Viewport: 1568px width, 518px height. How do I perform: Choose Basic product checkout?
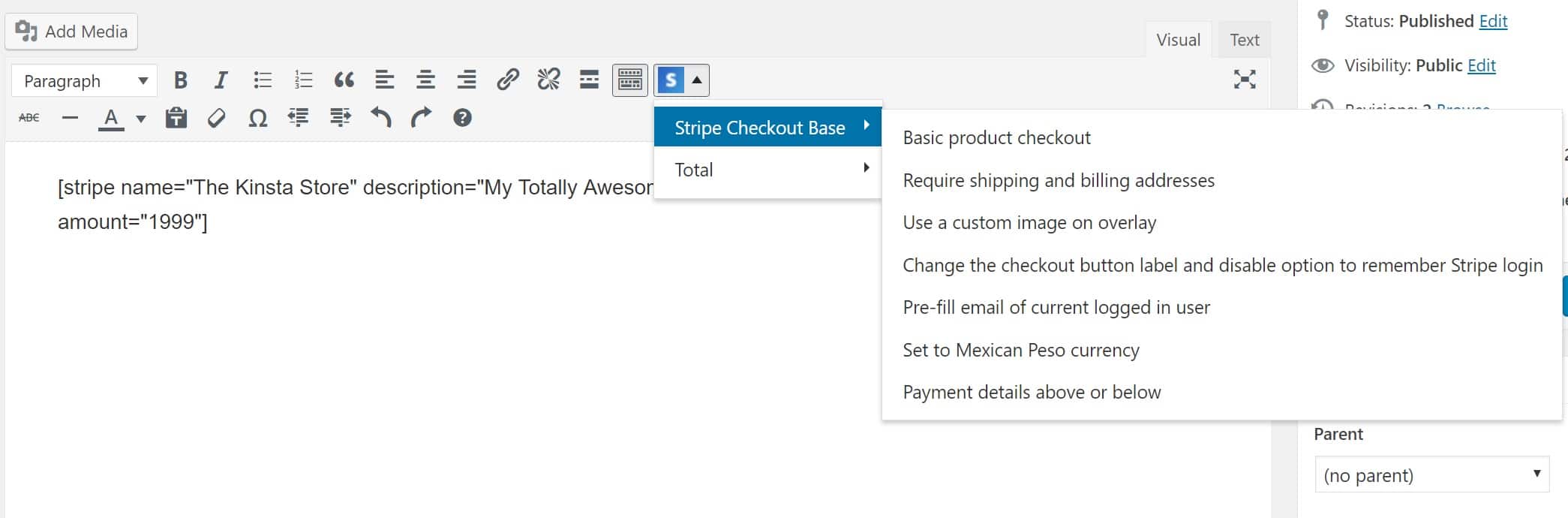[996, 138]
